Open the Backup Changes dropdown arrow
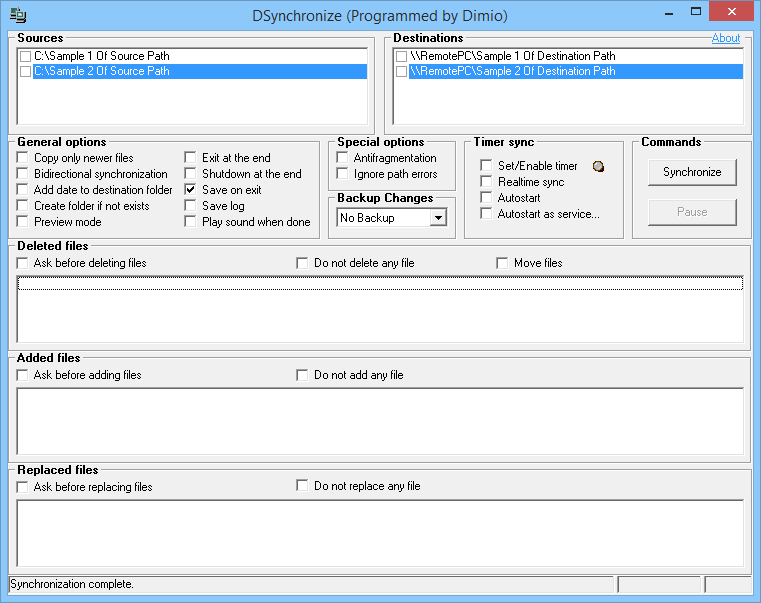 (438, 218)
